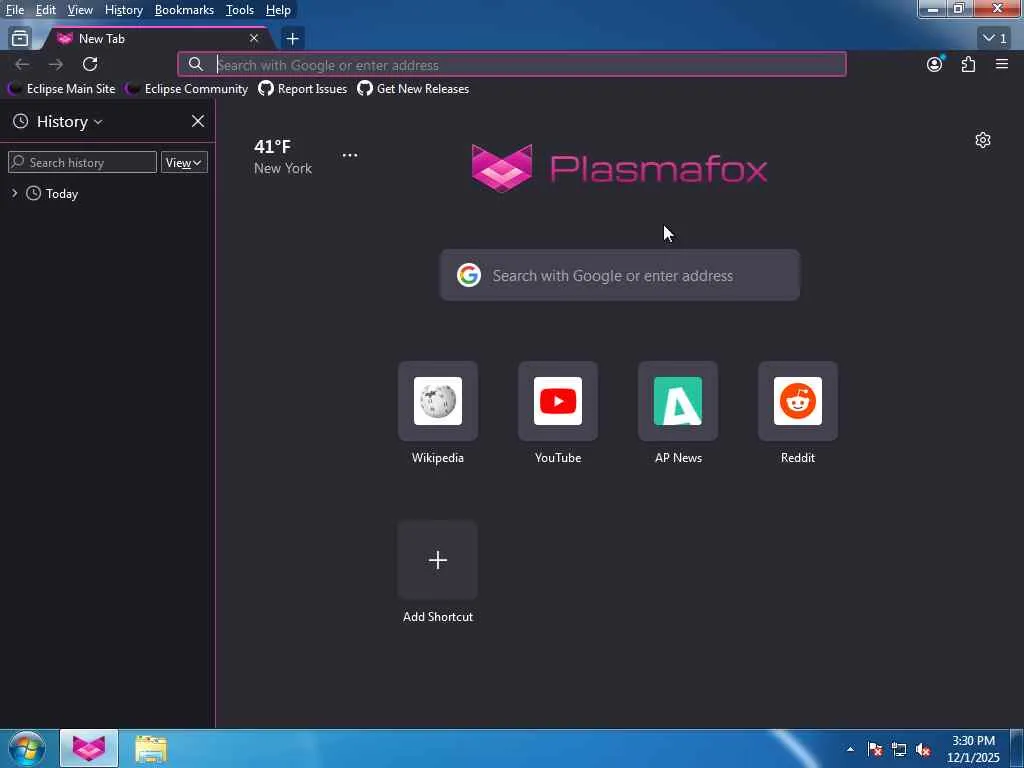Show hidden tray icons arrow
The height and width of the screenshot is (768, 1024).
[x=850, y=750]
